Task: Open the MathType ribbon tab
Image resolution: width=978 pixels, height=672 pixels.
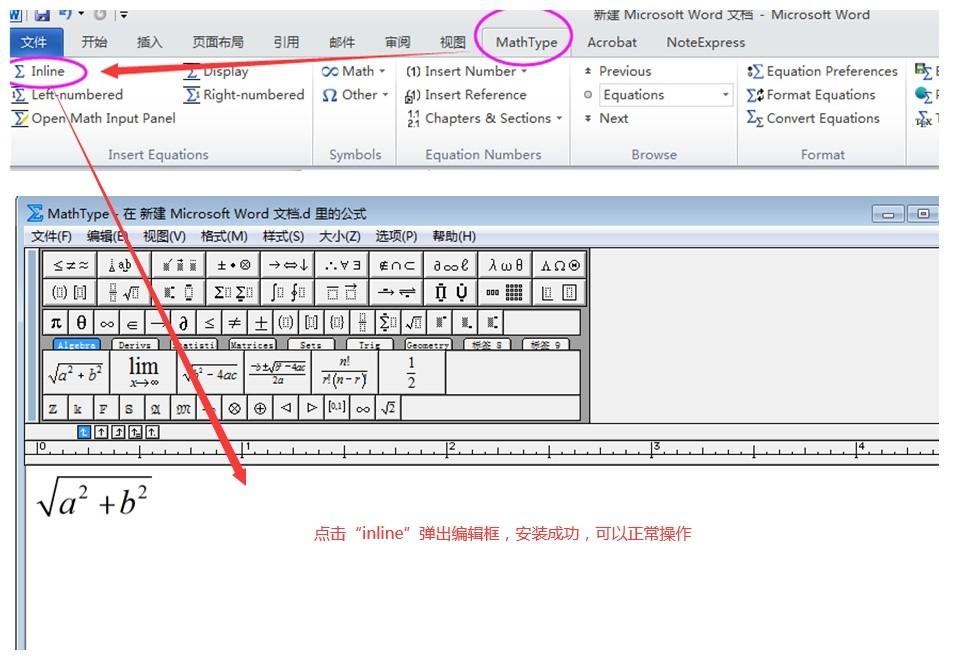Action: (526, 42)
